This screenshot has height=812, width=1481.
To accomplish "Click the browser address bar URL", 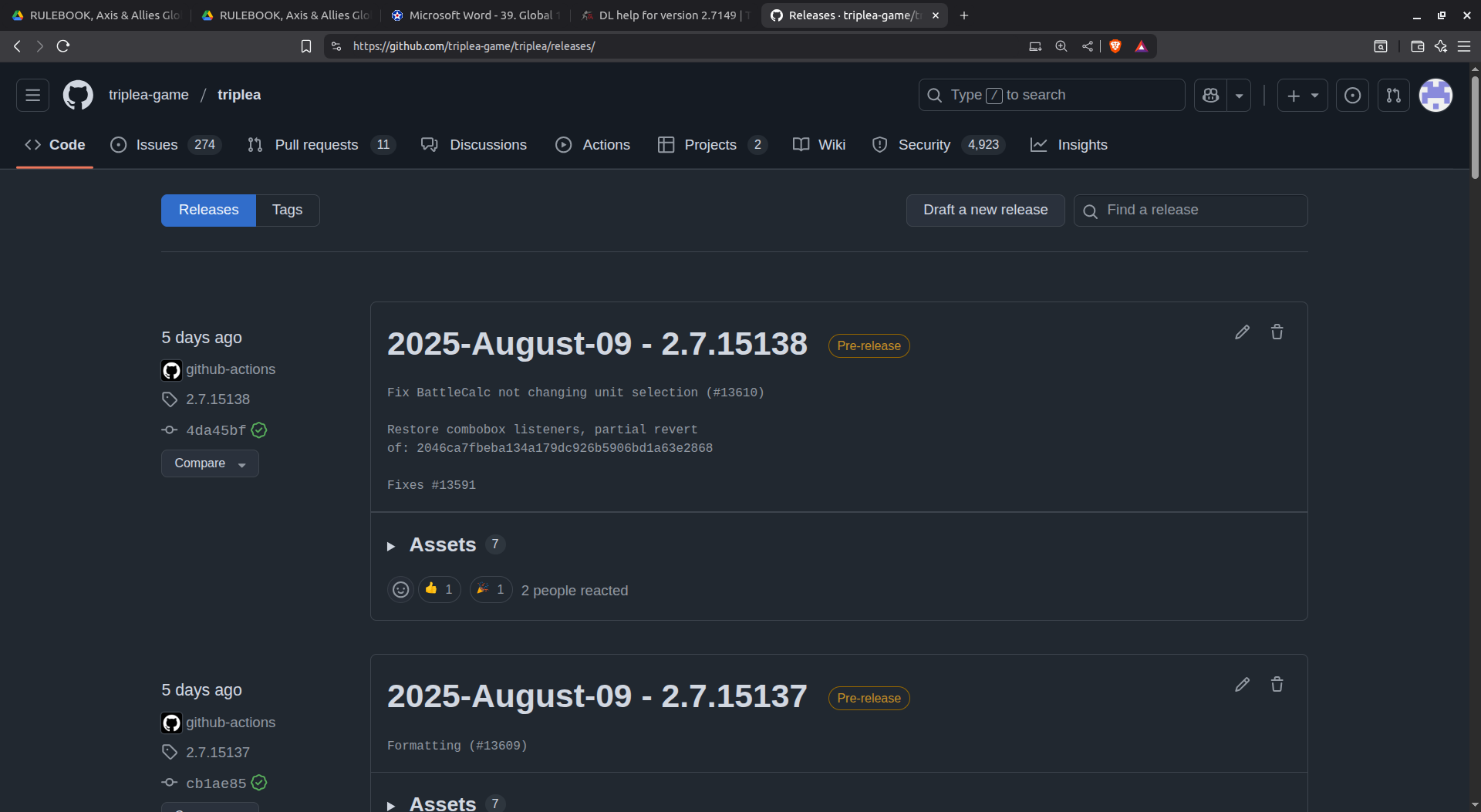I will click(474, 46).
